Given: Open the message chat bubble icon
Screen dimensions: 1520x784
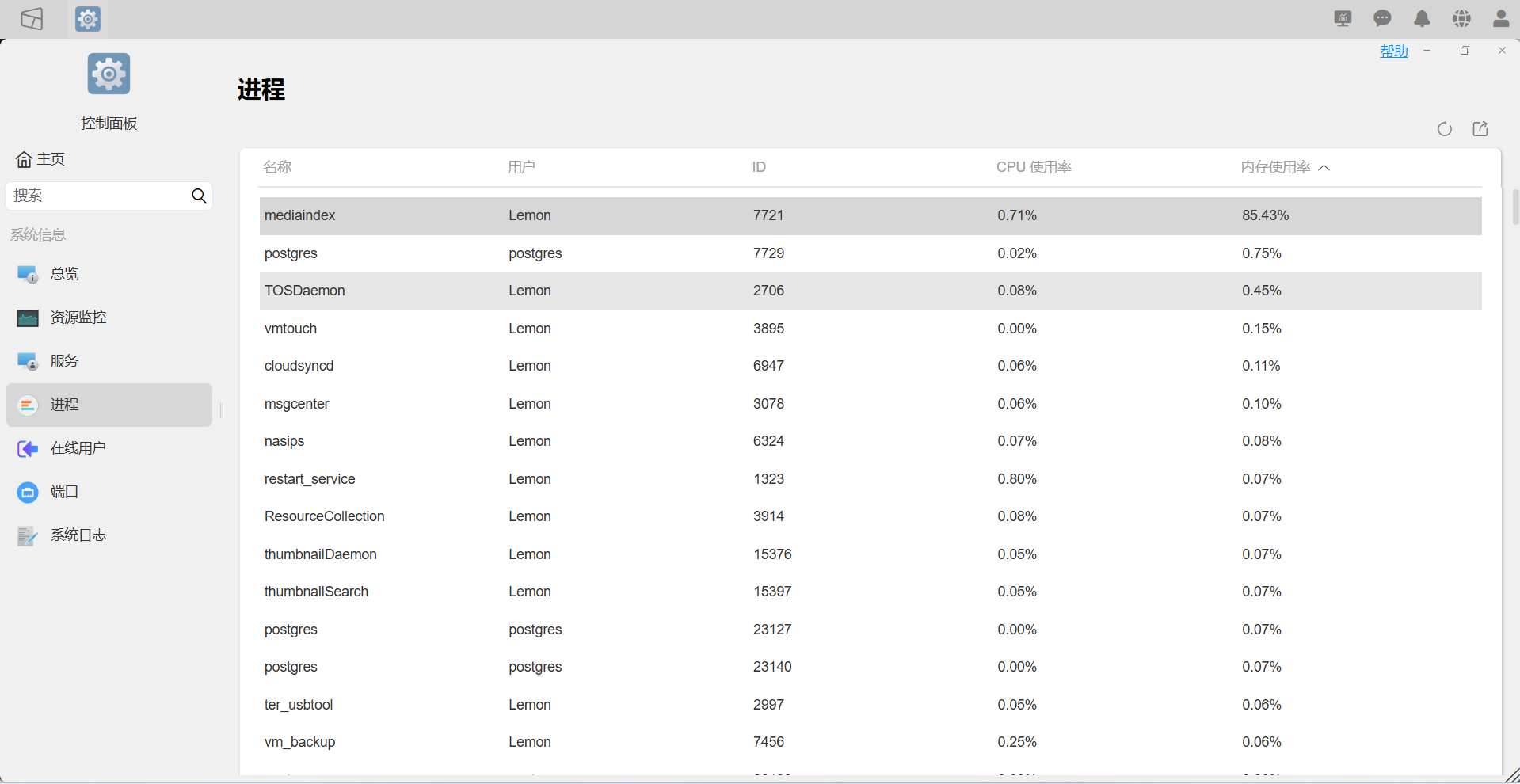Looking at the screenshot, I should (1382, 19).
